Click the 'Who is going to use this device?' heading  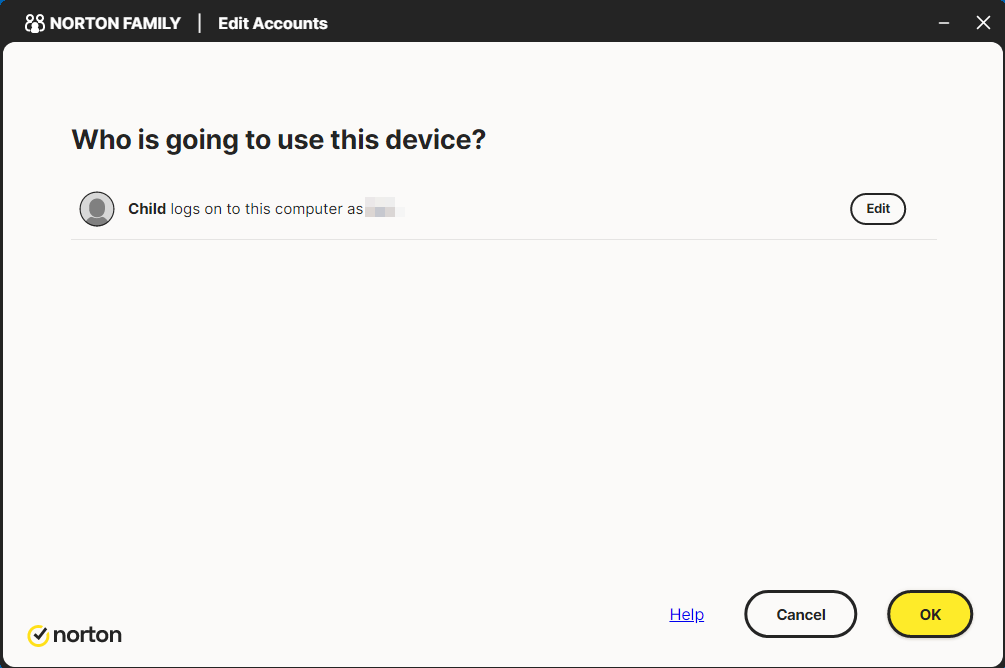coord(279,140)
